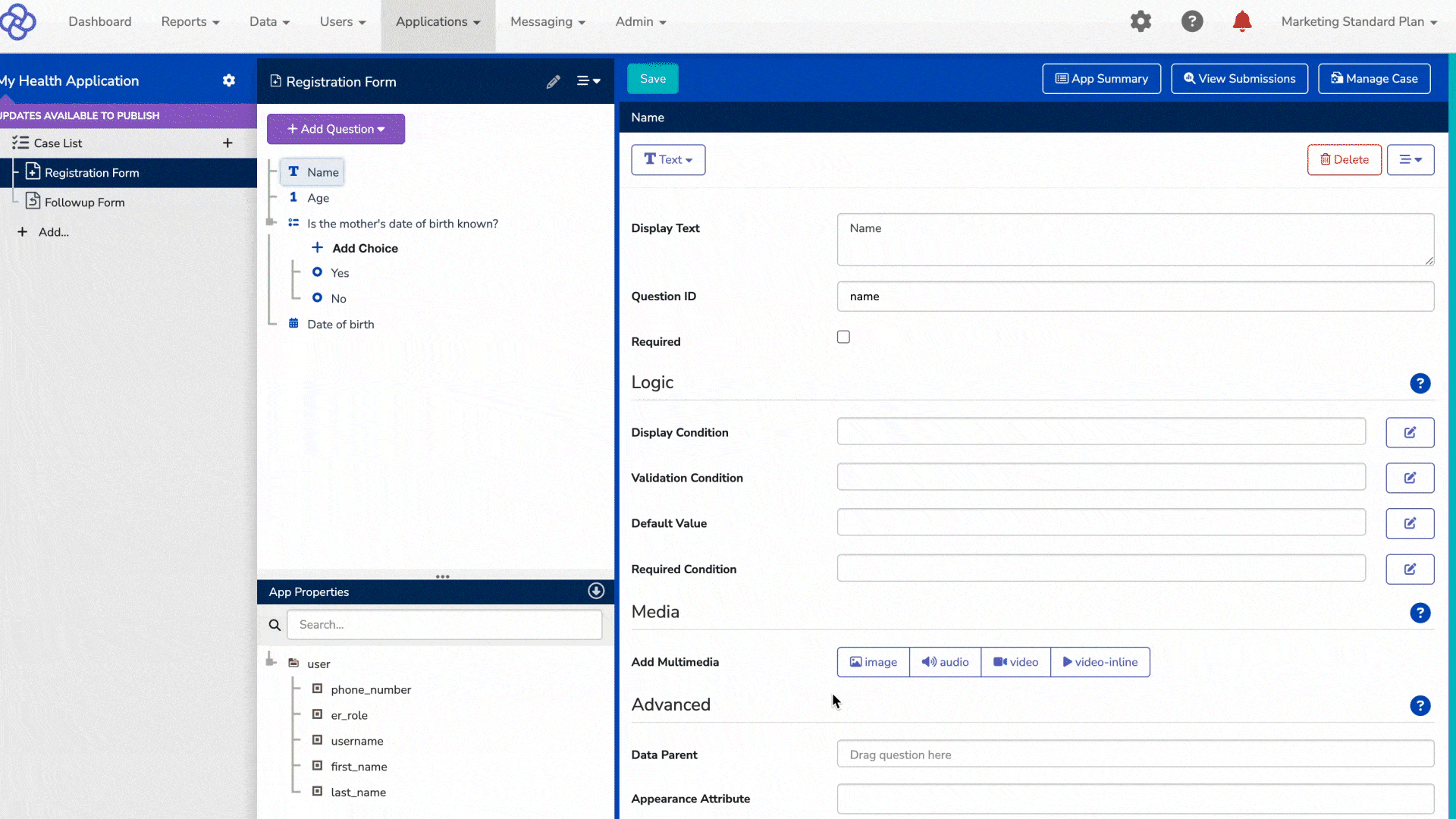Viewport: 1456px width, 819px height.
Task: Open the Messaging menu
Action: click(548, 22)
